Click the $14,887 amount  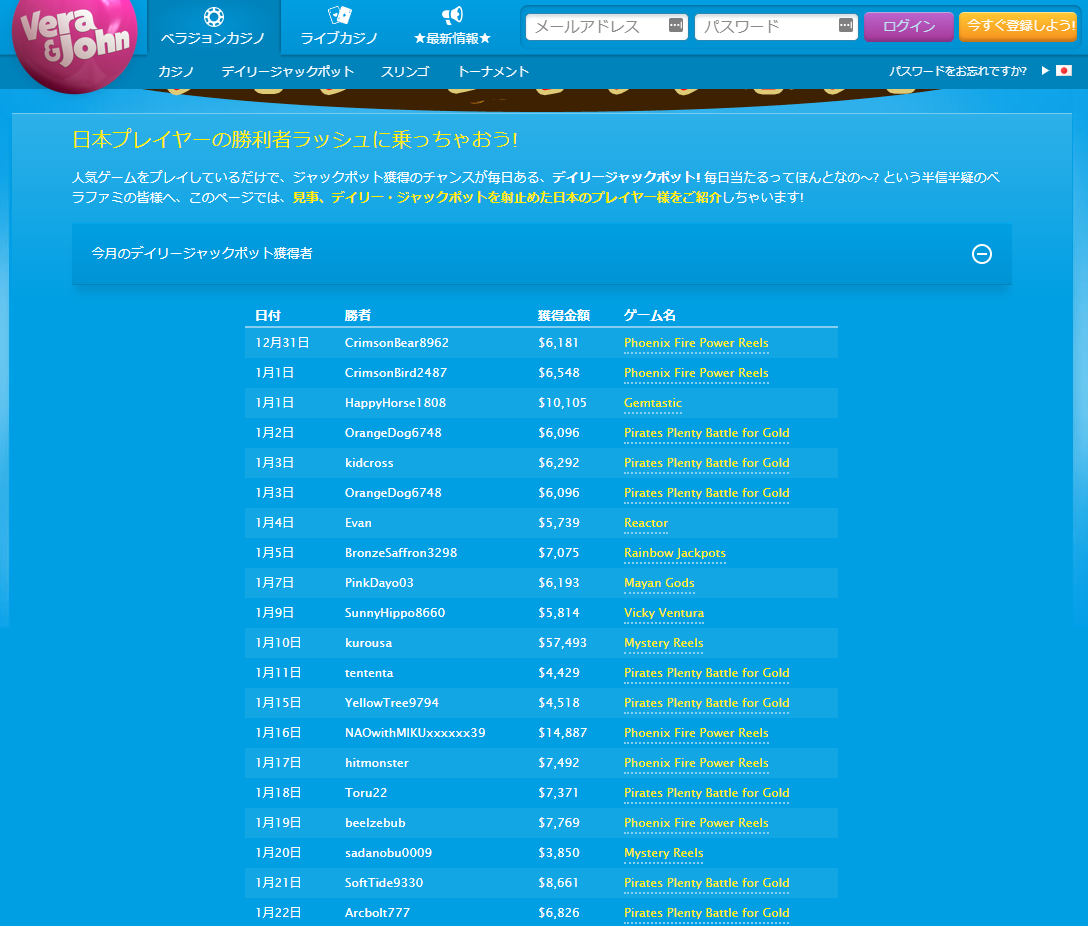pyautogui.click(x=563, y=733)
